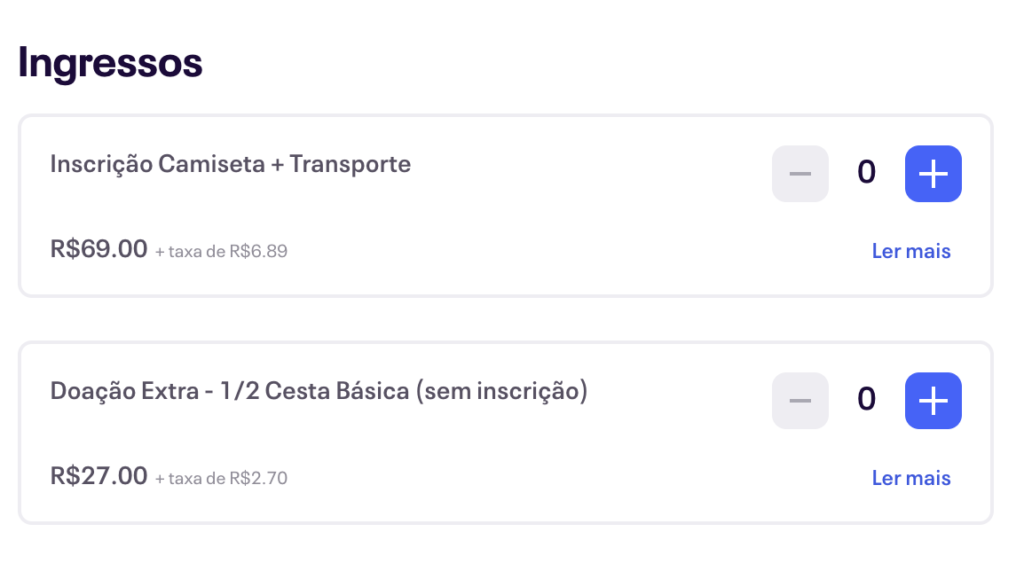Decrease quantity for Inscrição Camiseta + Transporte
Image resolution: width=1024 pixels, height=571 pixels.
pos(800,174)
